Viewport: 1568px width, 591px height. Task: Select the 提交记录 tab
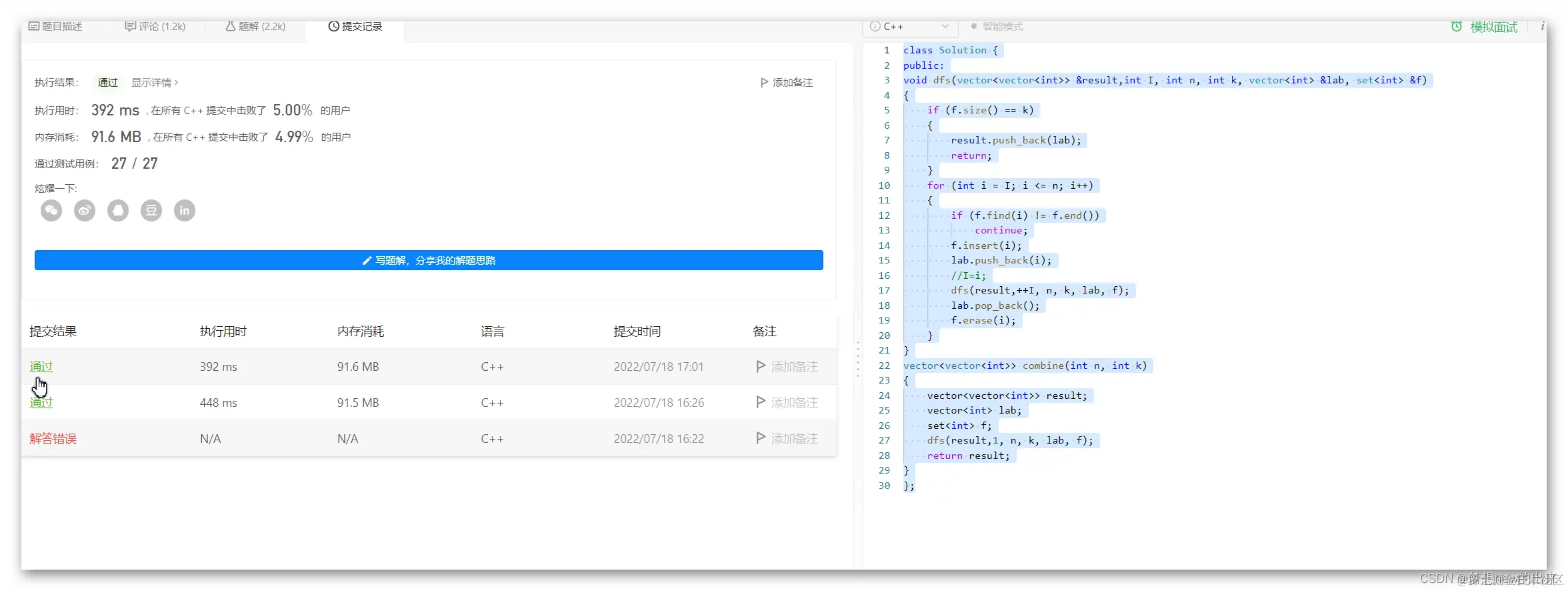point(355,27)
